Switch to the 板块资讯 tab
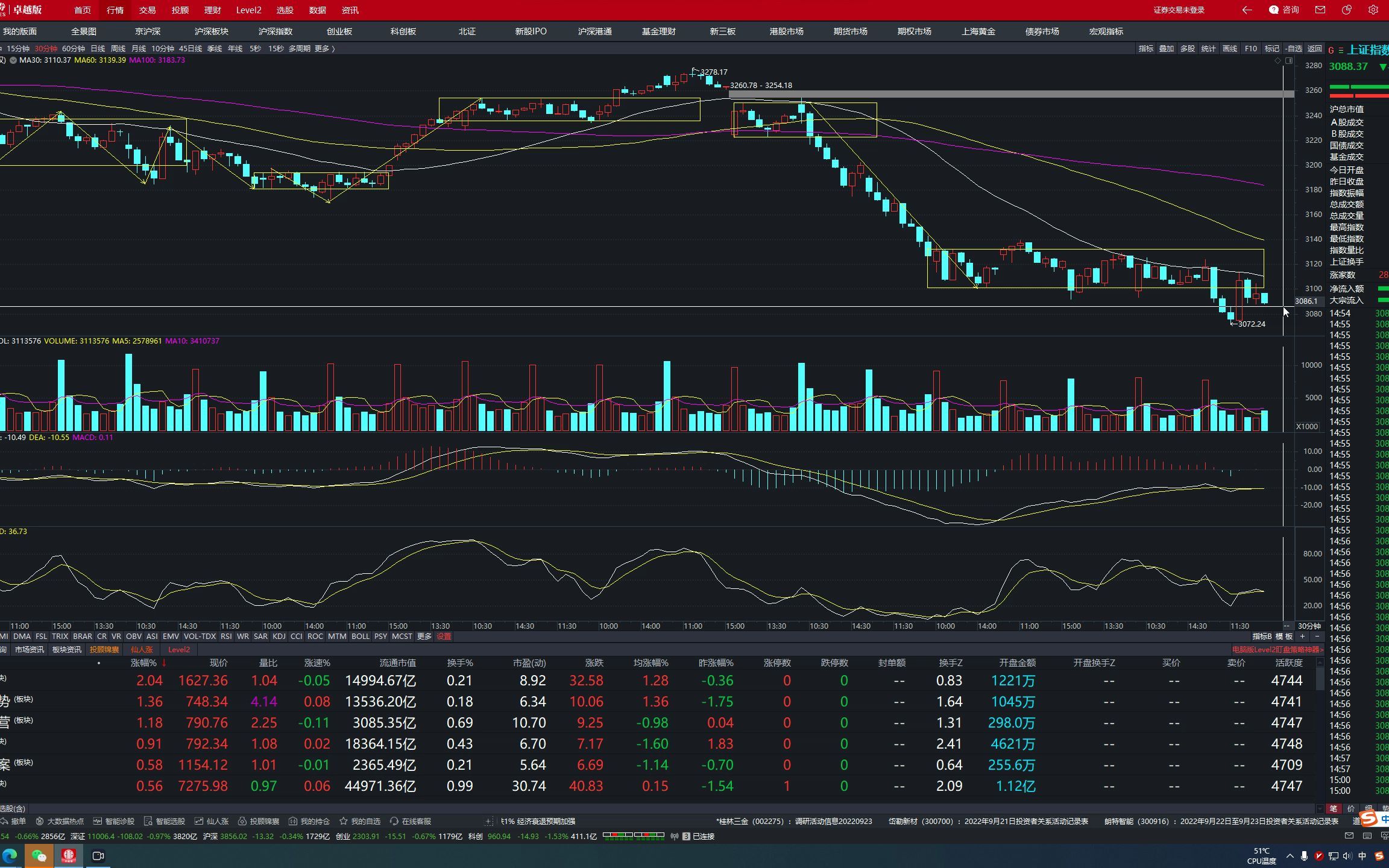 click(x=66, y=649)
